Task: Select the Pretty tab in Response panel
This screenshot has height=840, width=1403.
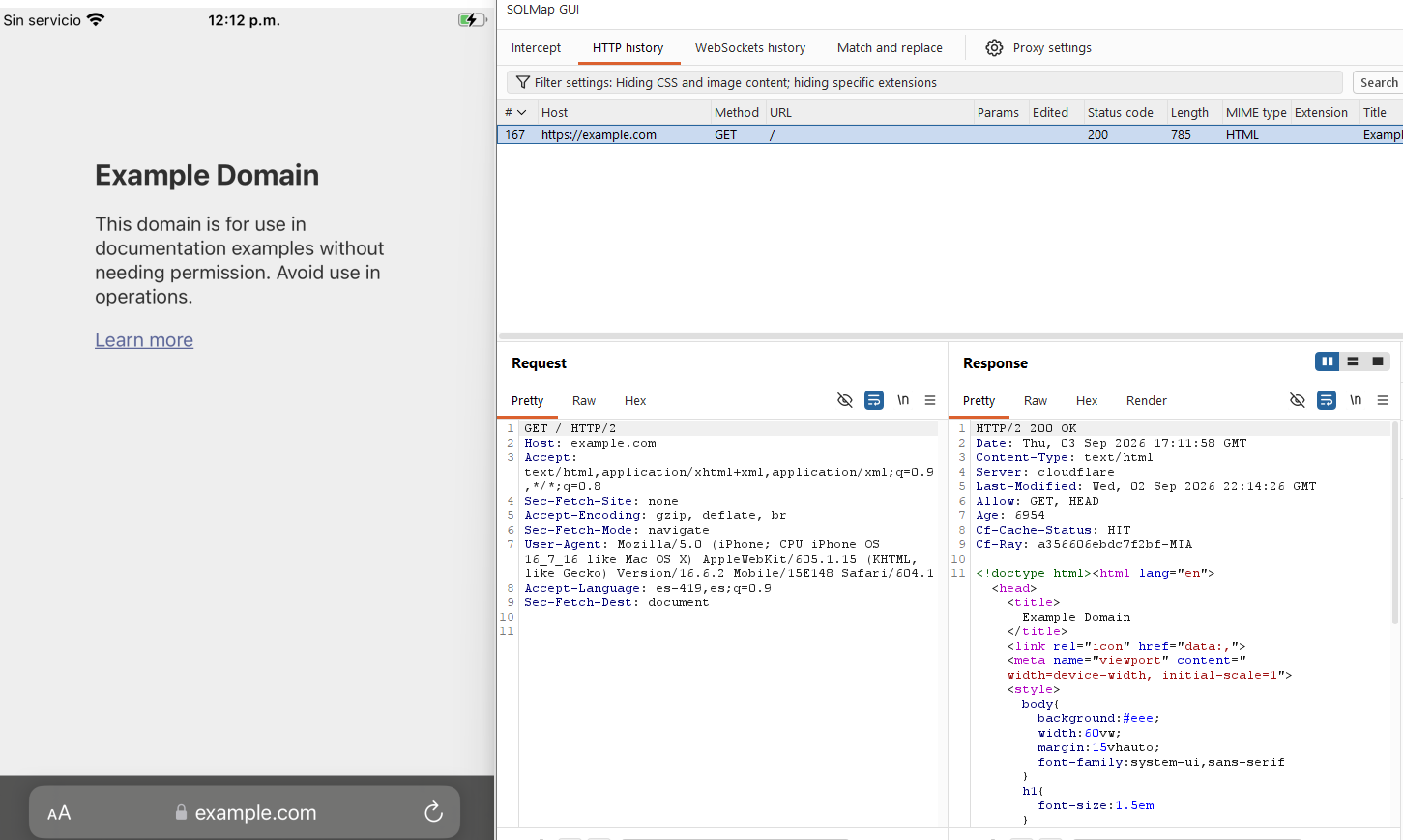Action: (x=979, y=400)
